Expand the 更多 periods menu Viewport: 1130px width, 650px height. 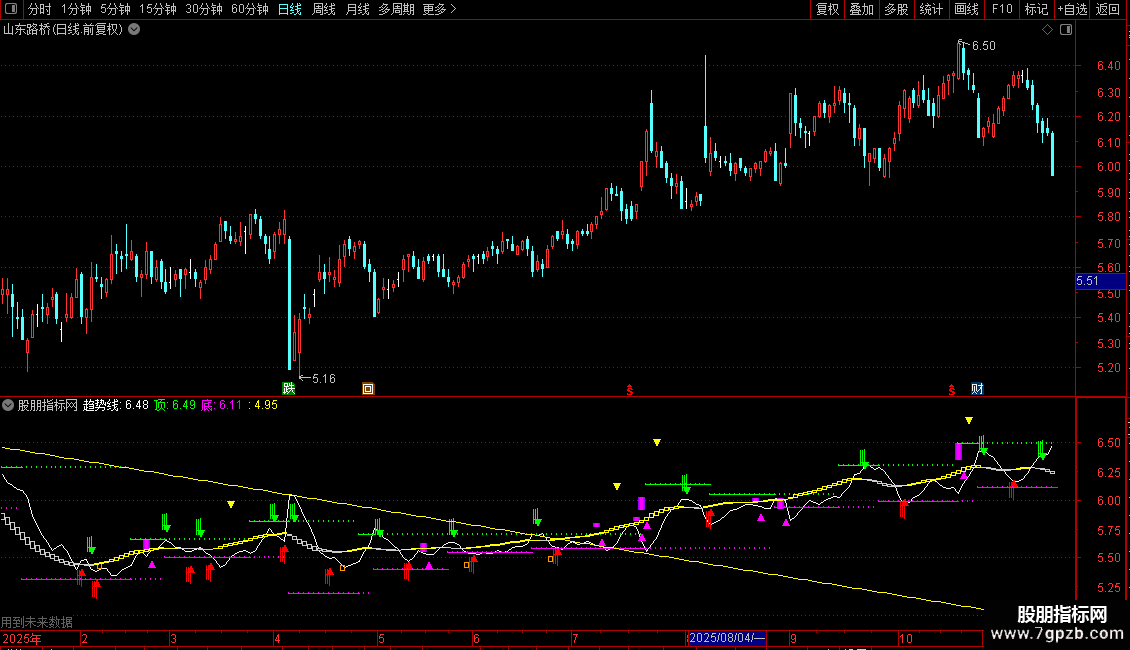(439, 9)
